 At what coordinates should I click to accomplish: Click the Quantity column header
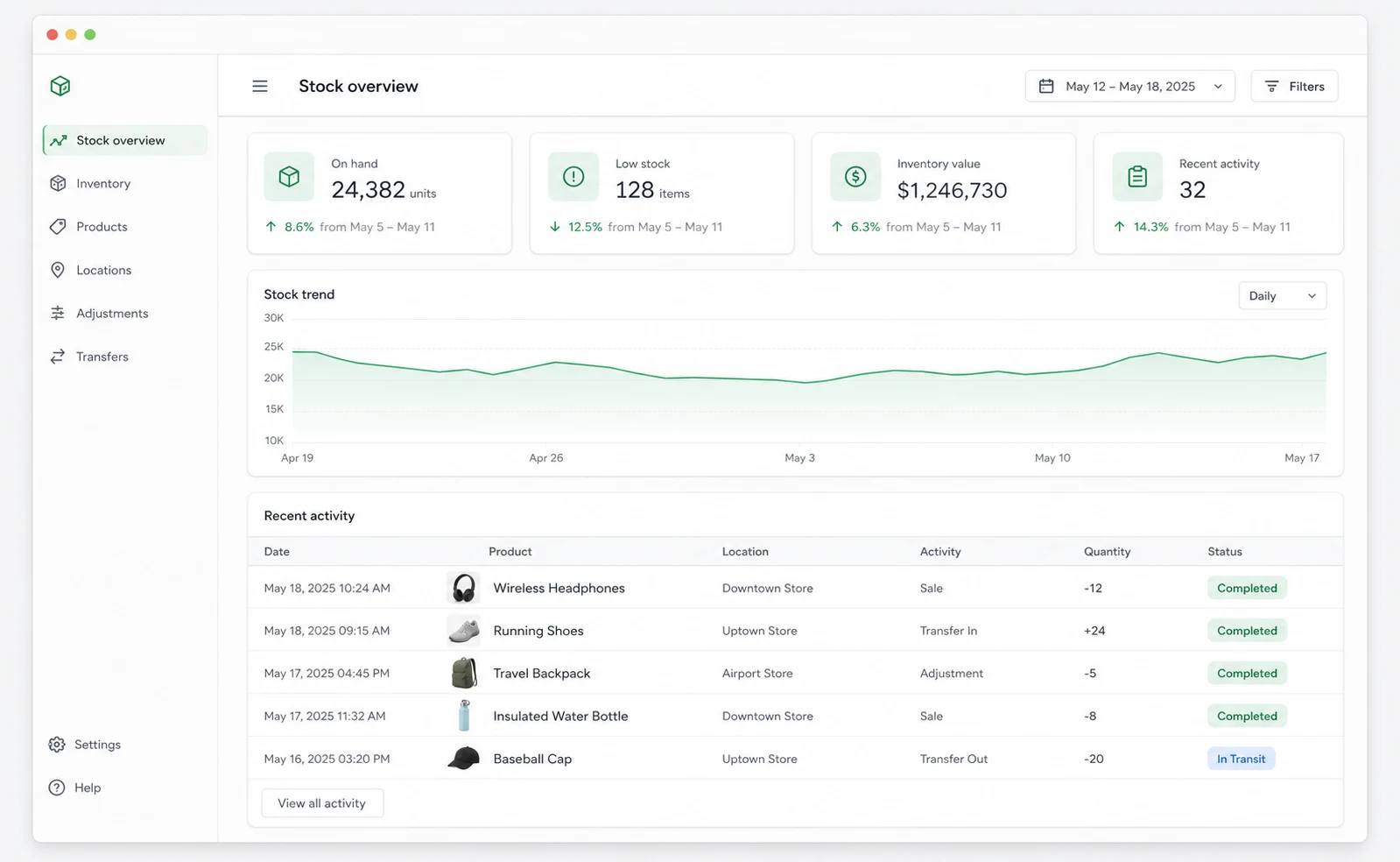click(x=1107, y=551)
